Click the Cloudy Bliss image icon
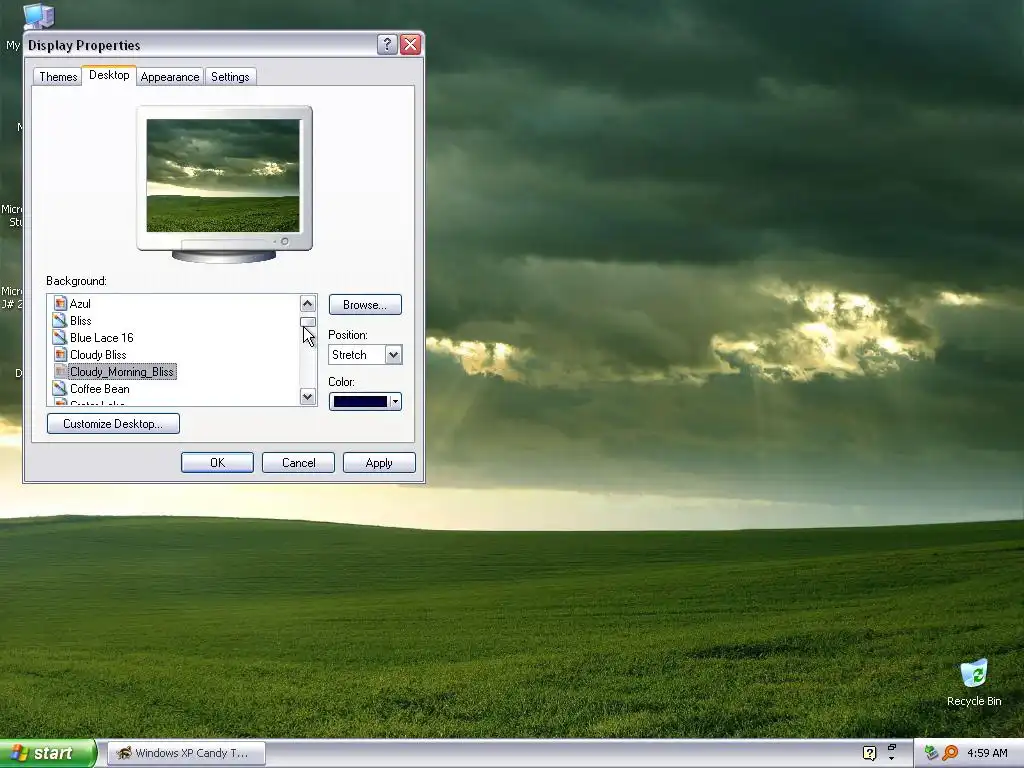Screen dimensions: 1024x768 (x=60, y=354)
